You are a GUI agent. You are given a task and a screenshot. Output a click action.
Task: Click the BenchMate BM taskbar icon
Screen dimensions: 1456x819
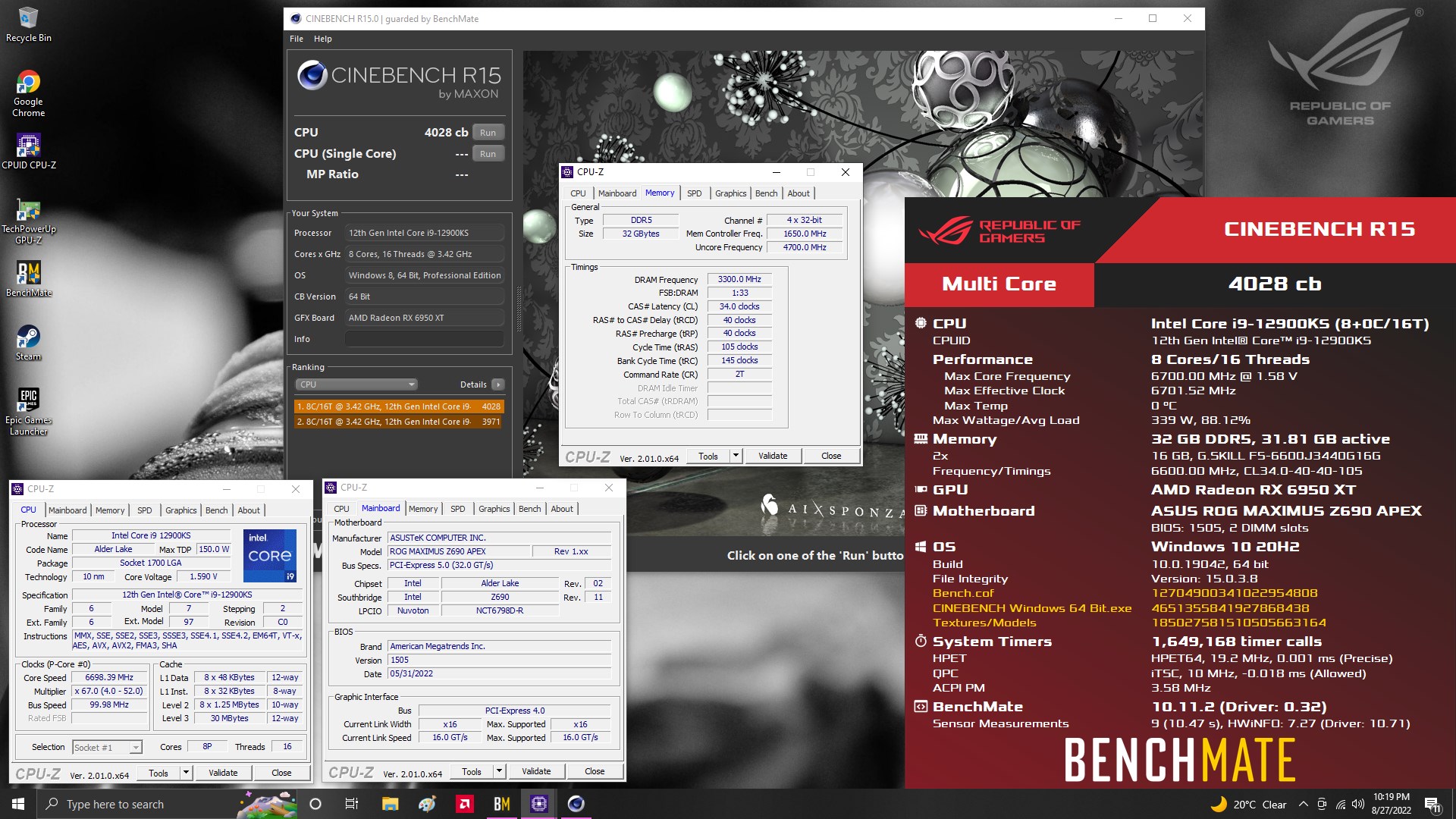tap(501, 804)
